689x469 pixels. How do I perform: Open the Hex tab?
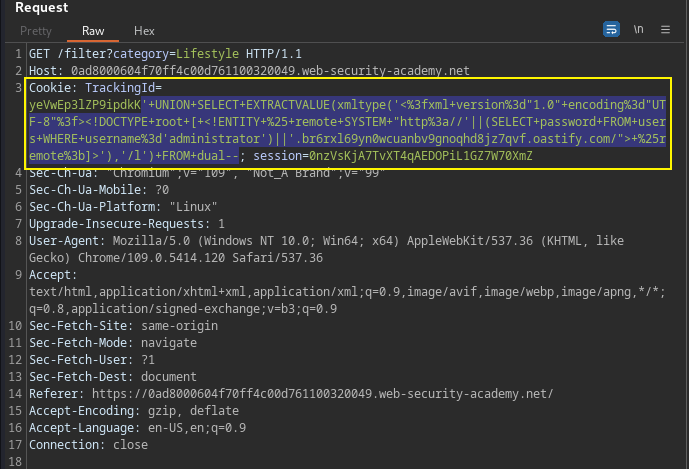point(144,31)
